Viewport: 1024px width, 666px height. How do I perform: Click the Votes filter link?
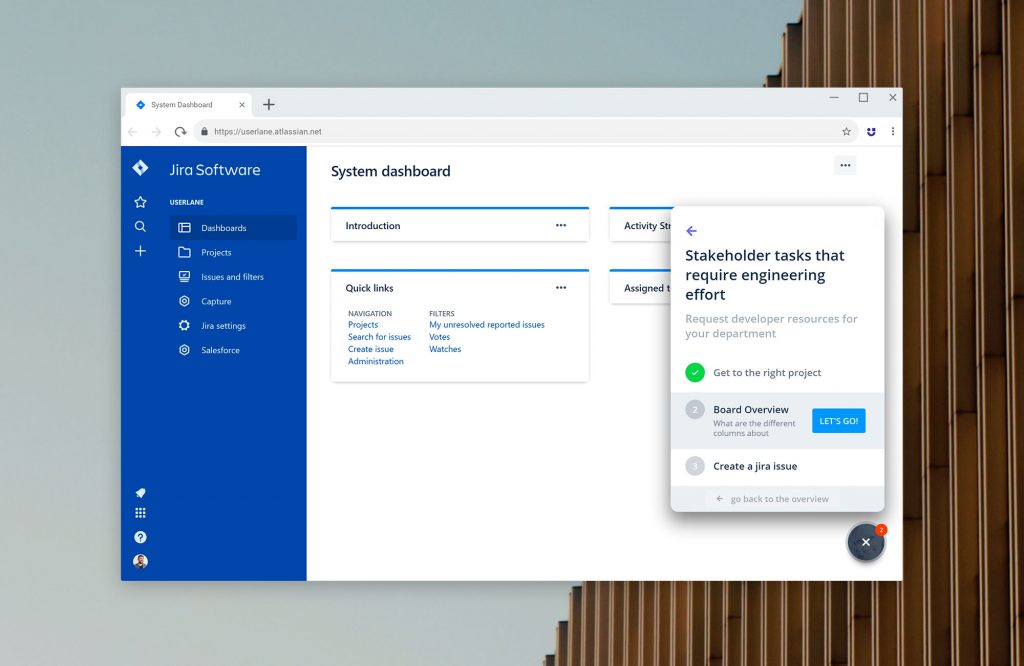click(x=440, y=337)
